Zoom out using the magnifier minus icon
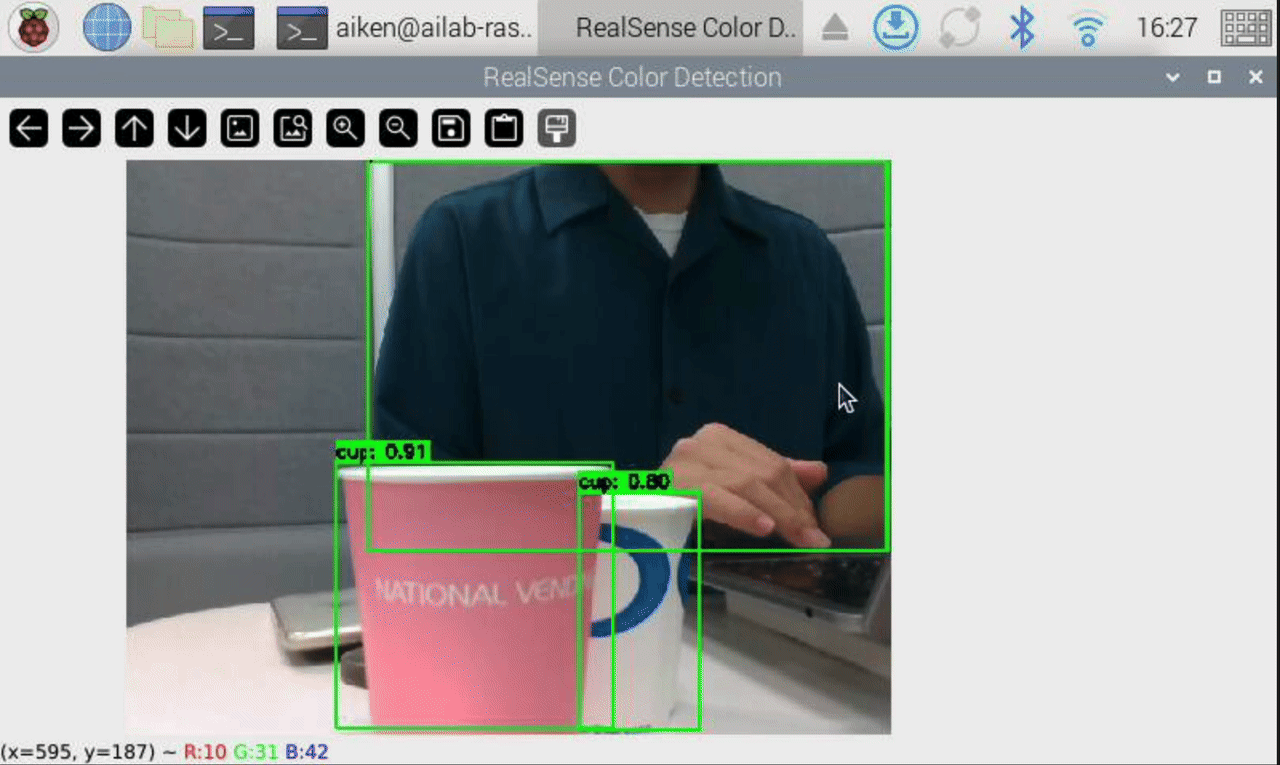This screenshot has height=765, width=1280. 398,128
